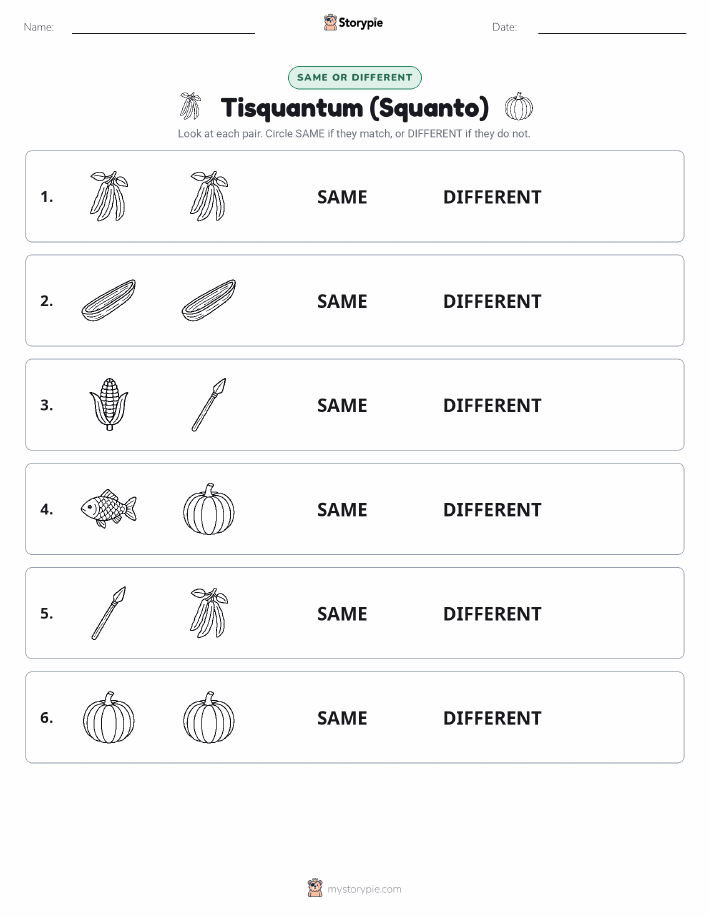Click the pumpkin icon beside the title
709x917 pixels.
[519, 106]
